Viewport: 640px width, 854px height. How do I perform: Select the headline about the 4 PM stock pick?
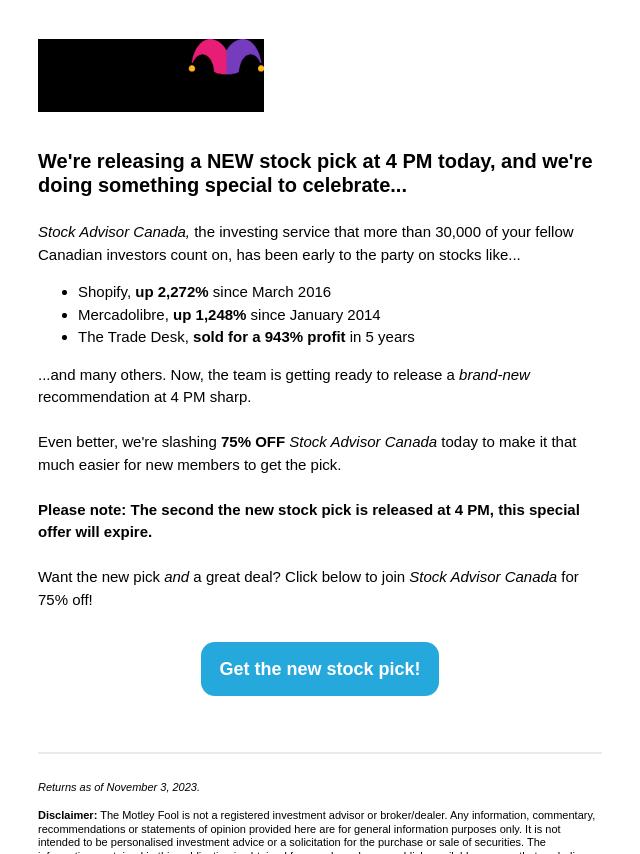(315, 173)
